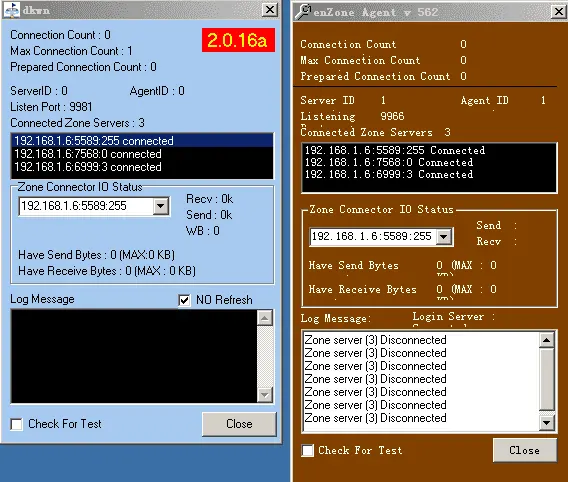Click the down arrow of the dkwn log scrollbar
The width and height of the screenshot is (568, 482).
[x=265, y=394]
